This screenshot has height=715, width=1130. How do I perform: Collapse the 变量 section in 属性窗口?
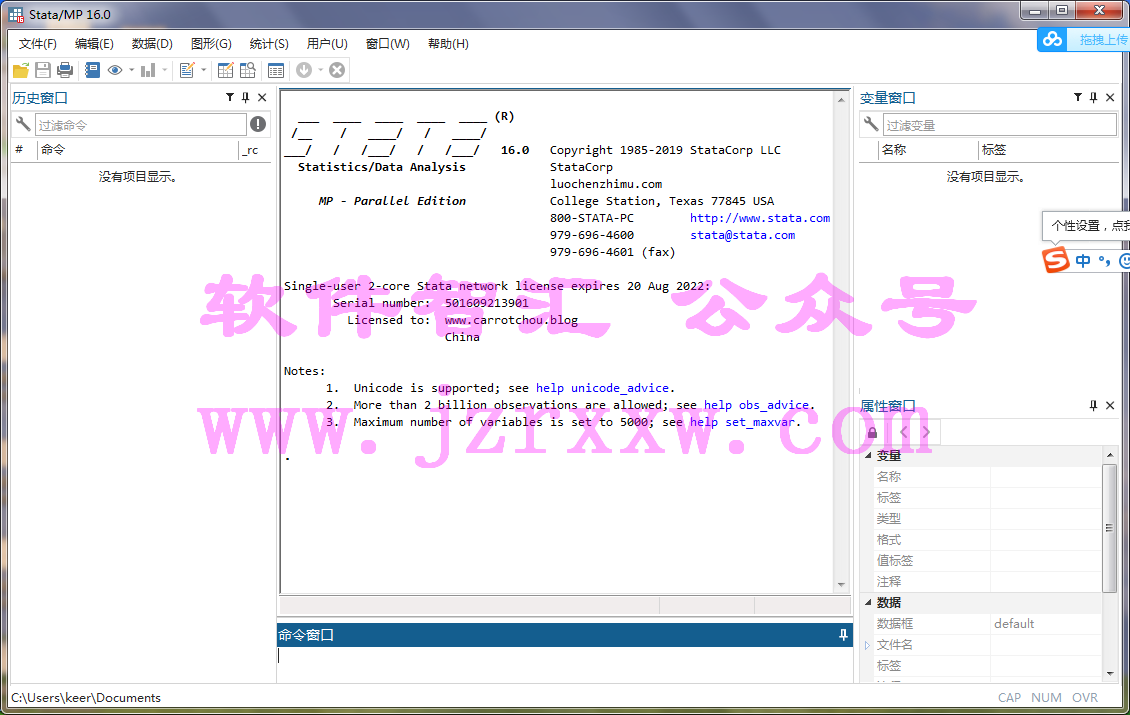pos(868,456)
